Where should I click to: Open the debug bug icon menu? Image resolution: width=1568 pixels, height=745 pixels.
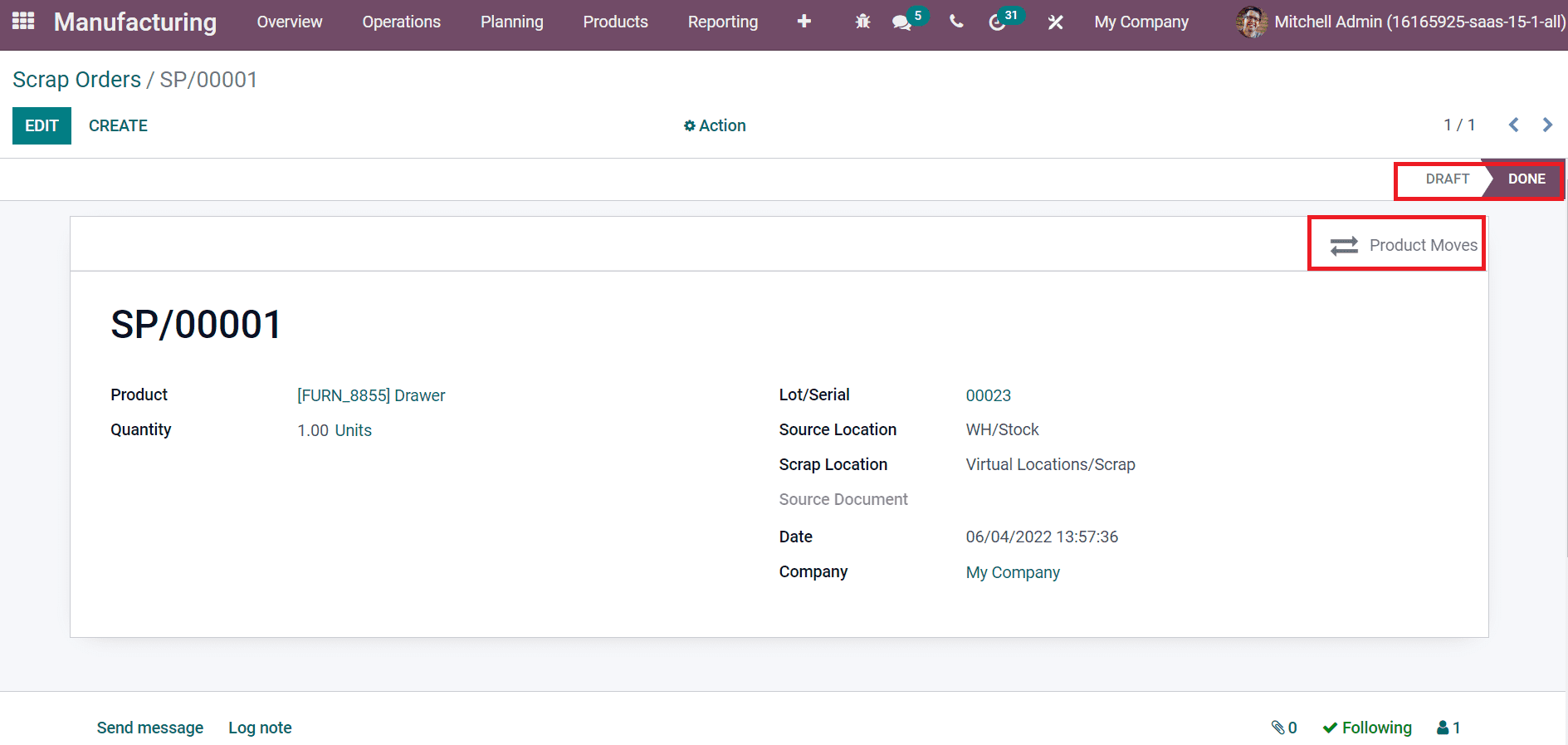pos(863,22)
